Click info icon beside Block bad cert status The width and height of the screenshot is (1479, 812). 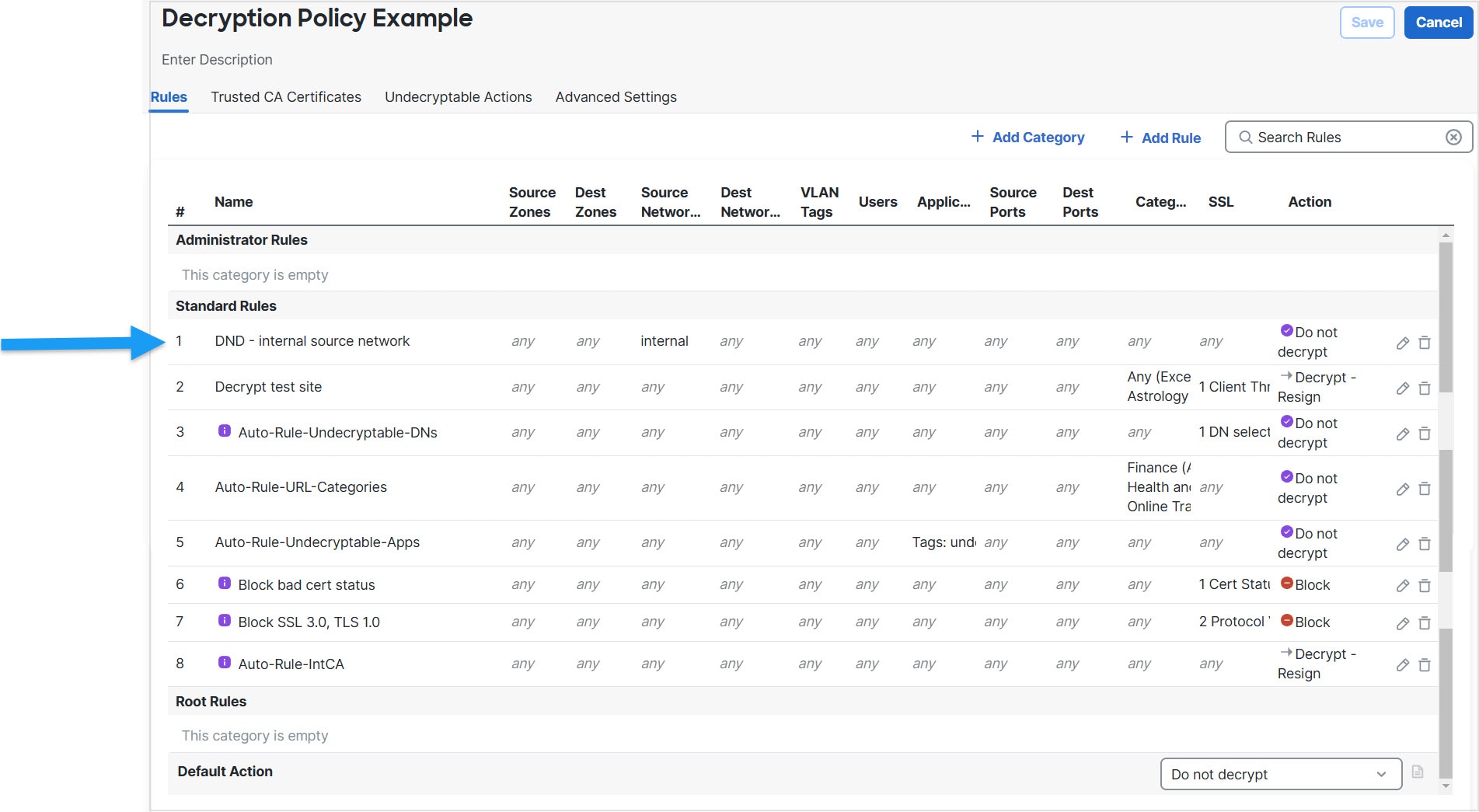(225, 583)
